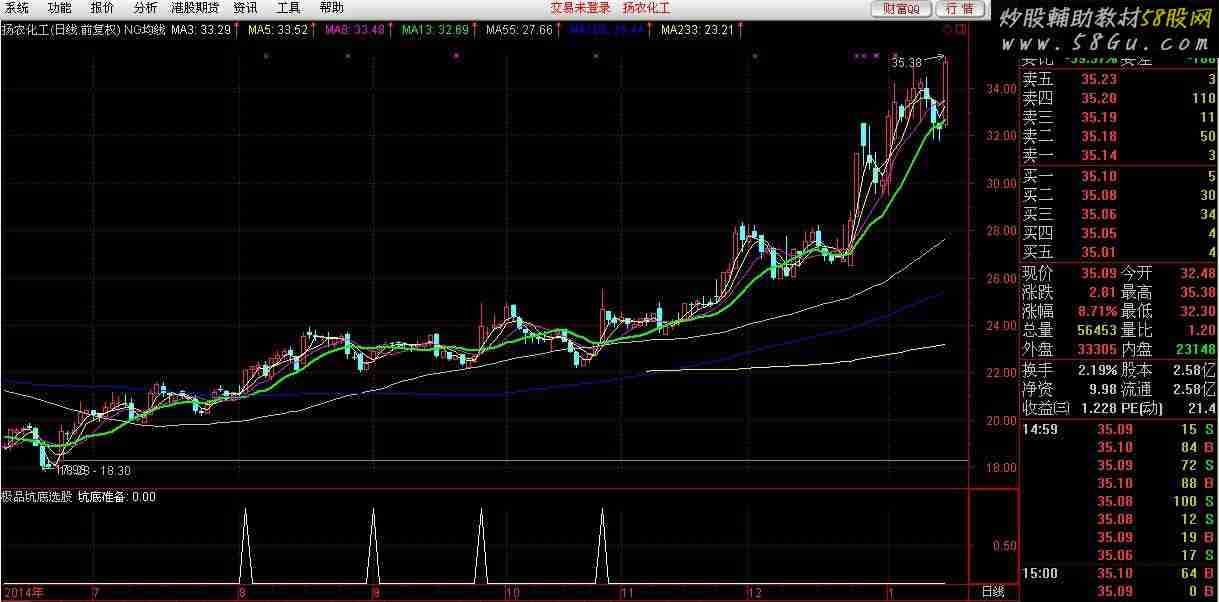1219x602 pixels.
Task: Select the 日线 period tab
Action: click(991, 592)
